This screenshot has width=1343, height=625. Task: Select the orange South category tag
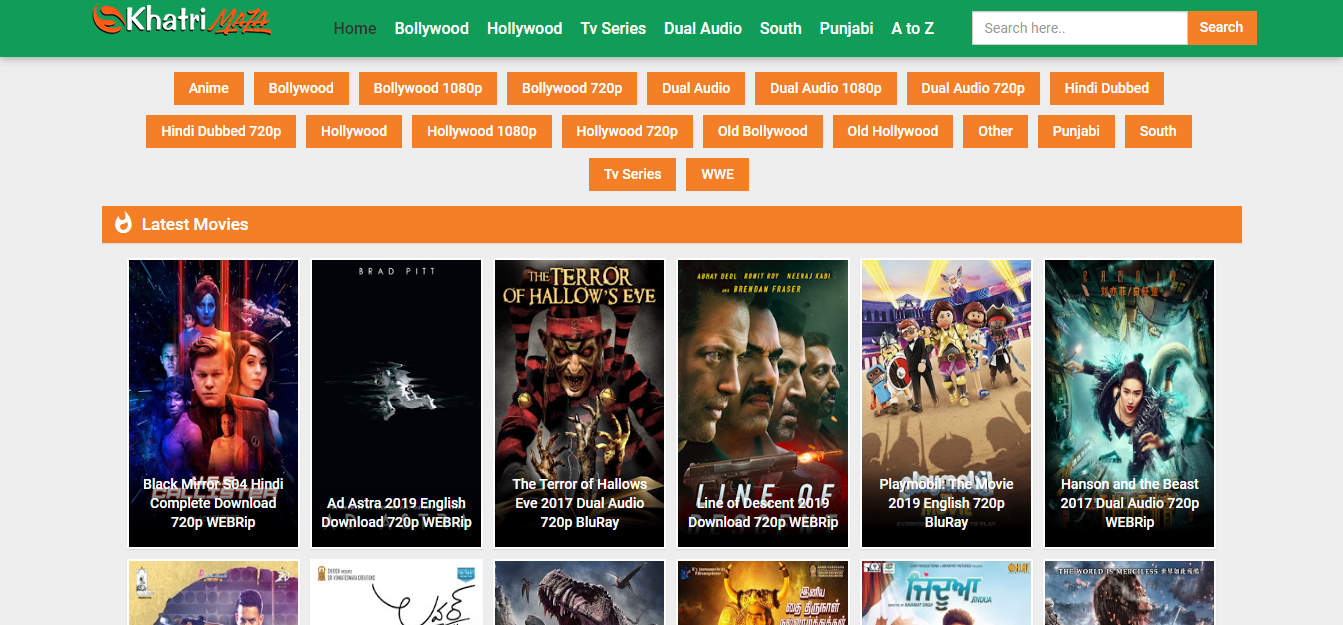pos(1158,131)
